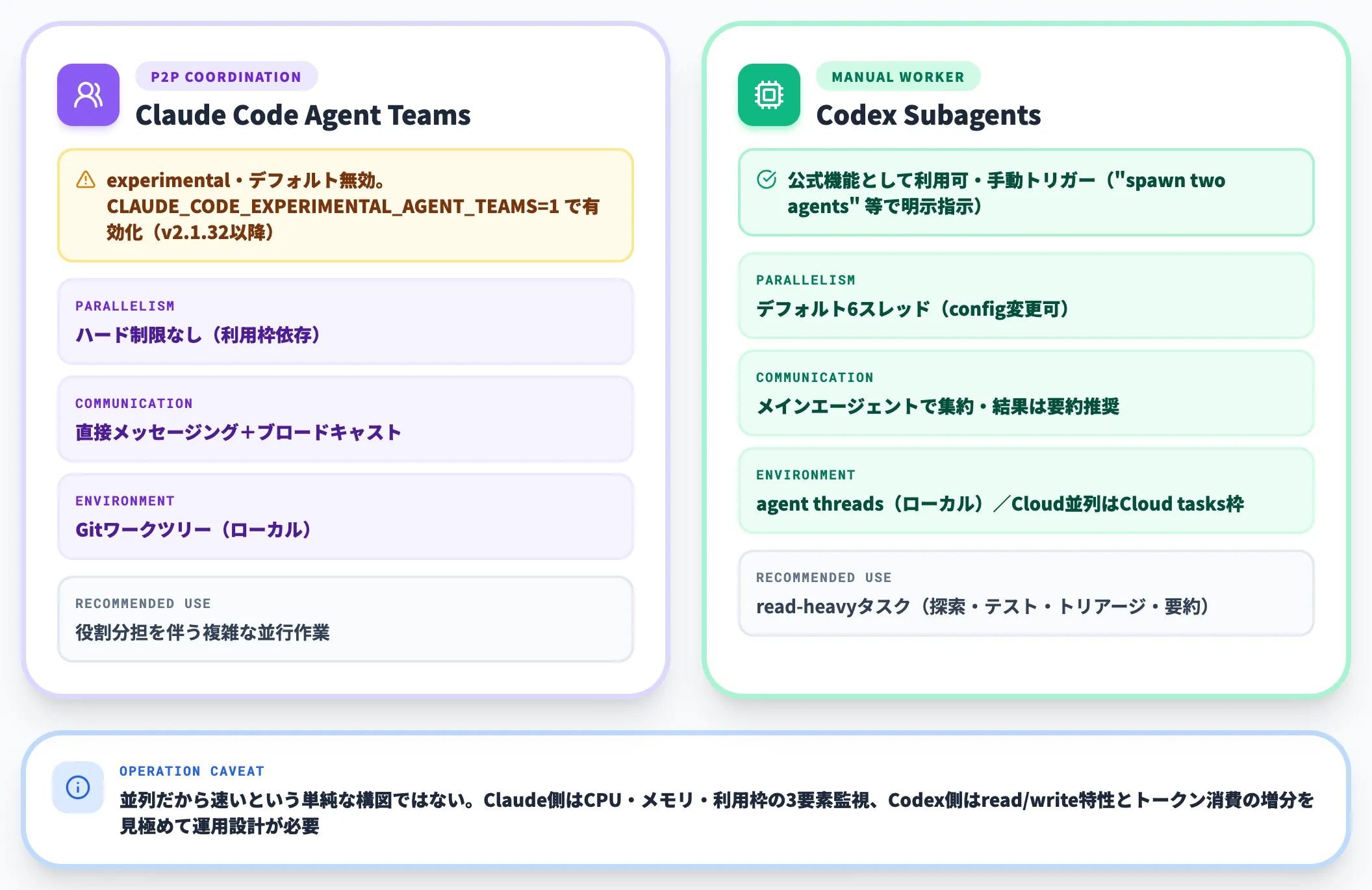Click 'メインエージェントで集約・結果は要約推奨' text
Image resolution: width=1372 pixels, height=890 pixels.
tap(938, 407)
